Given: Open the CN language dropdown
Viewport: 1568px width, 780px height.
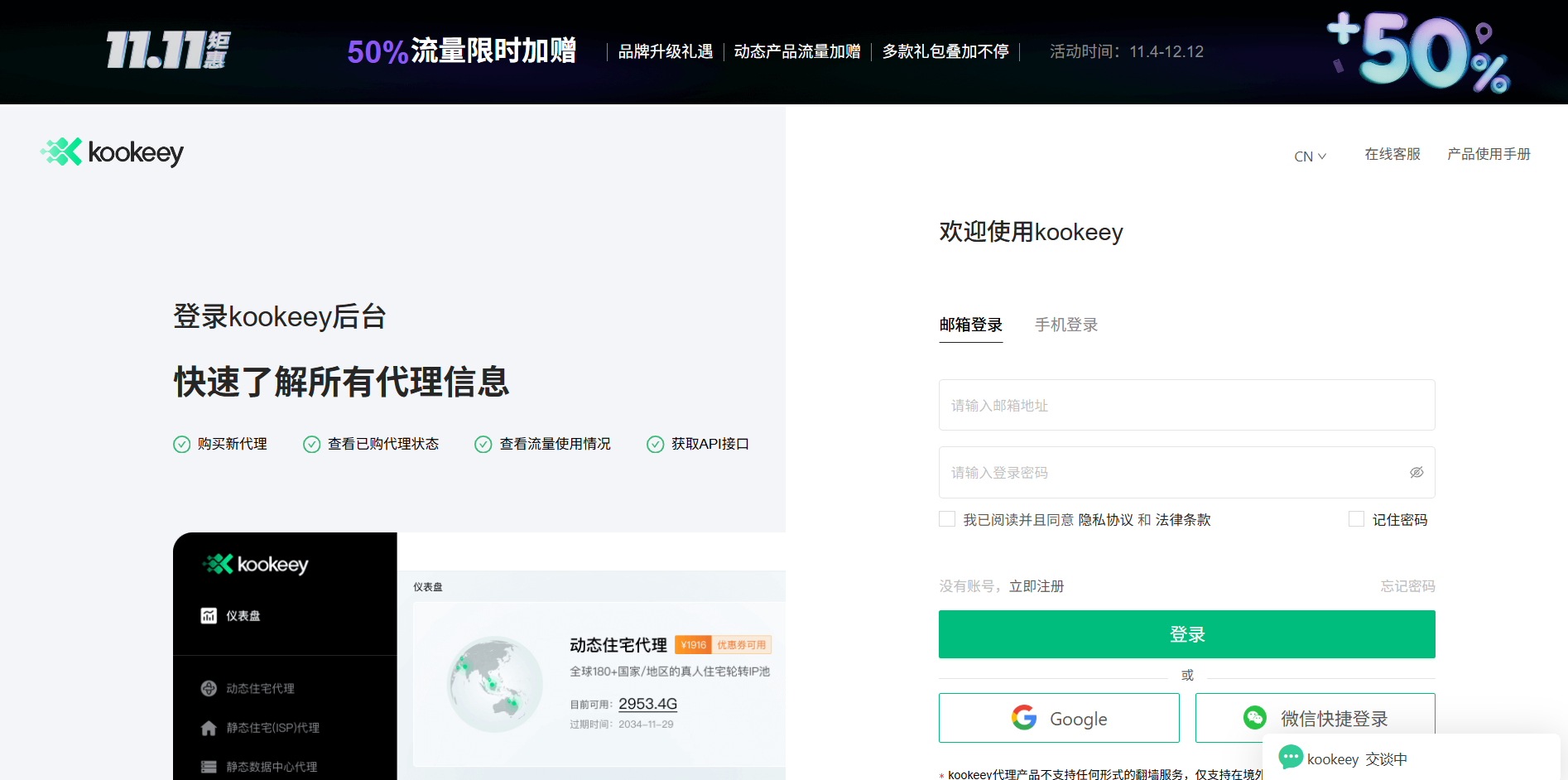Looking at the screenshot, I should (1310, 156).
